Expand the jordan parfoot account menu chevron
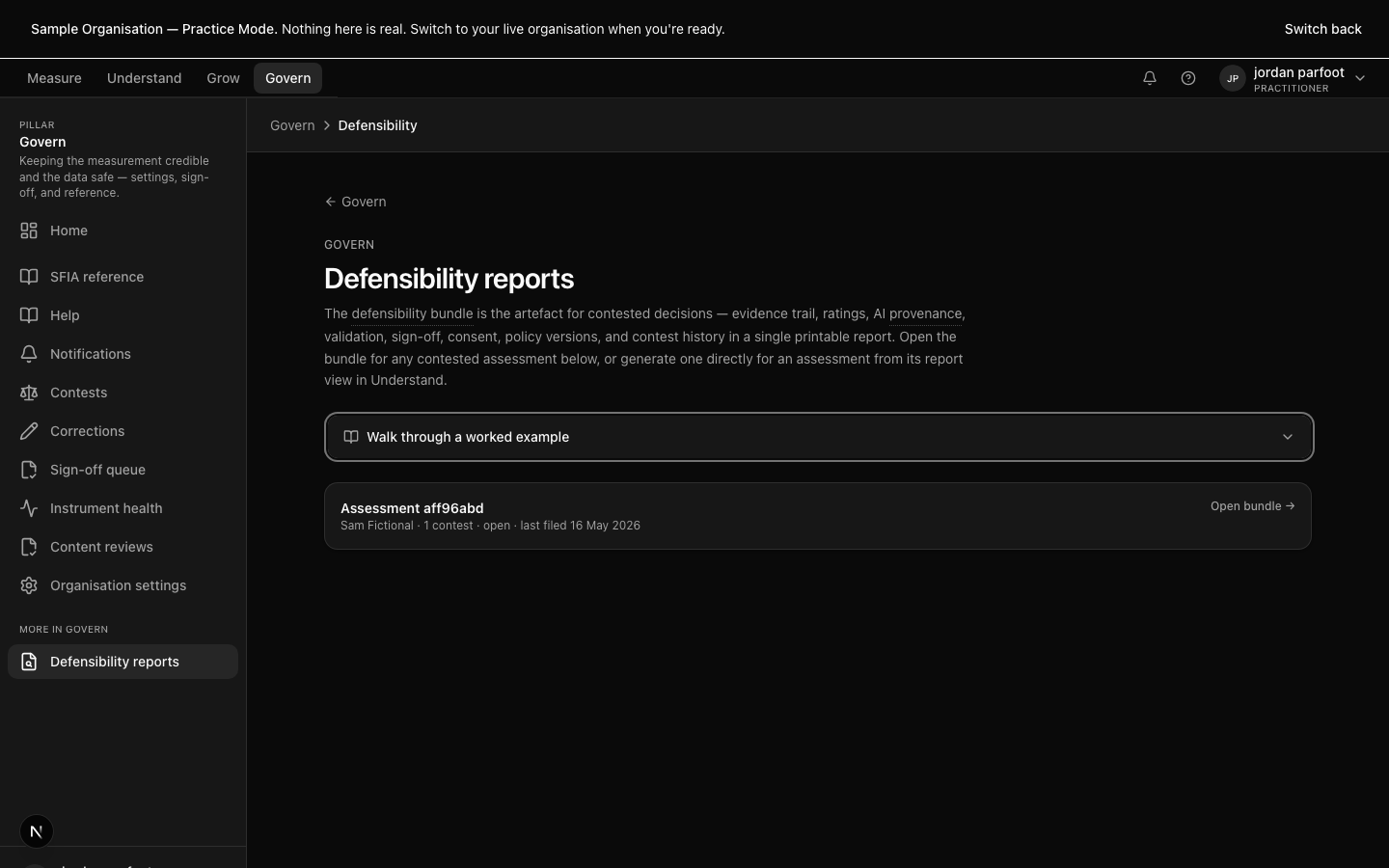This screenshot has width=1389, height=868. (x=1360, y=78)
